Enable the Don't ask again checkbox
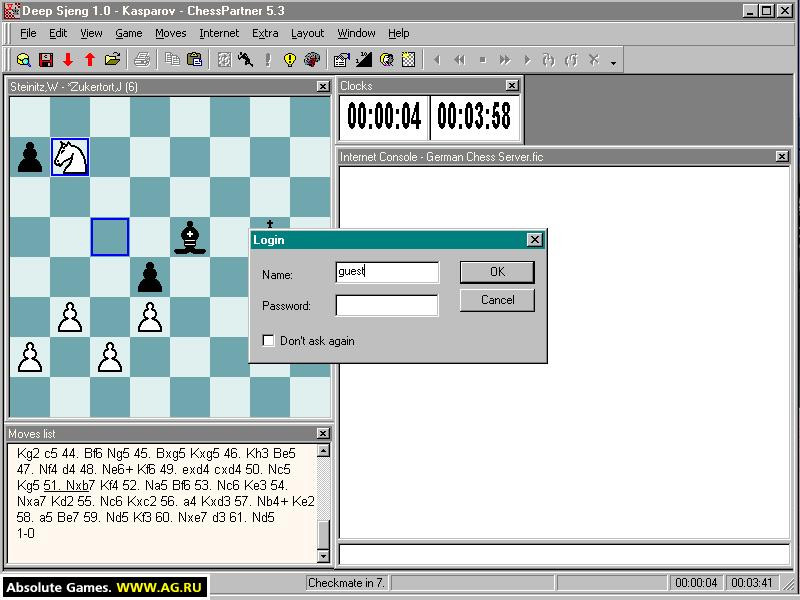 pos(268,340)
